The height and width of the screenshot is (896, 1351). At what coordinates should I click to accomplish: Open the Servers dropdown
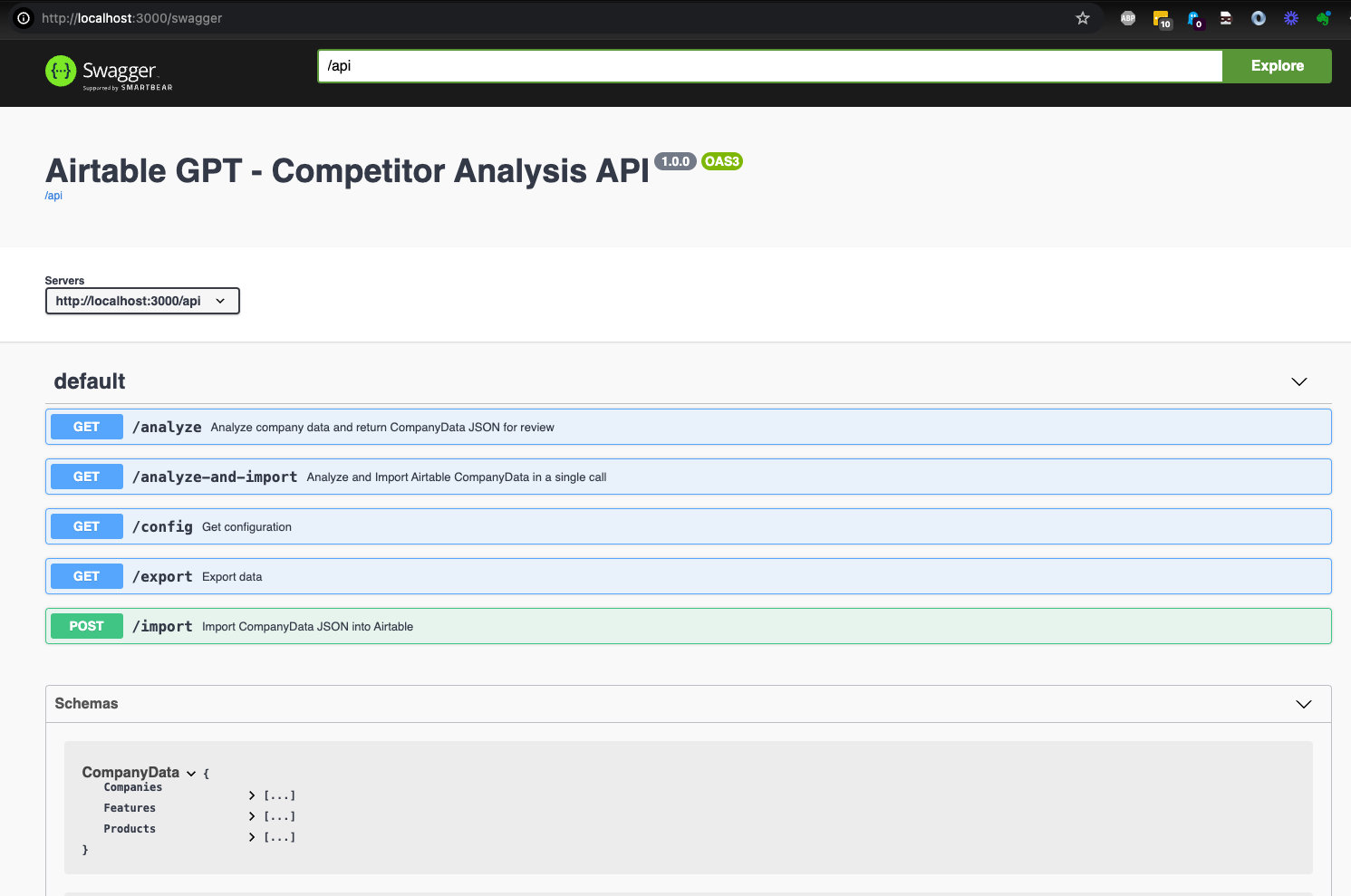pos(142,301)
